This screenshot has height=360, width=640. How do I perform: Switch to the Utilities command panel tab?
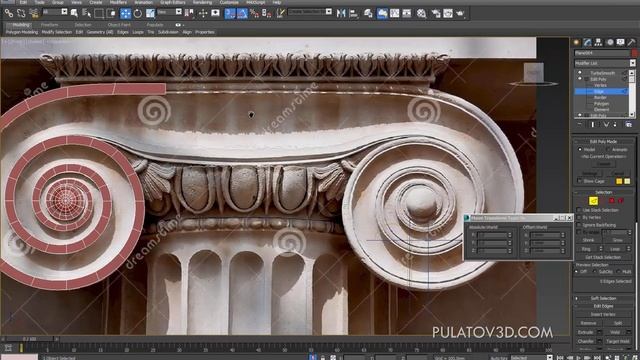[631, 42]
